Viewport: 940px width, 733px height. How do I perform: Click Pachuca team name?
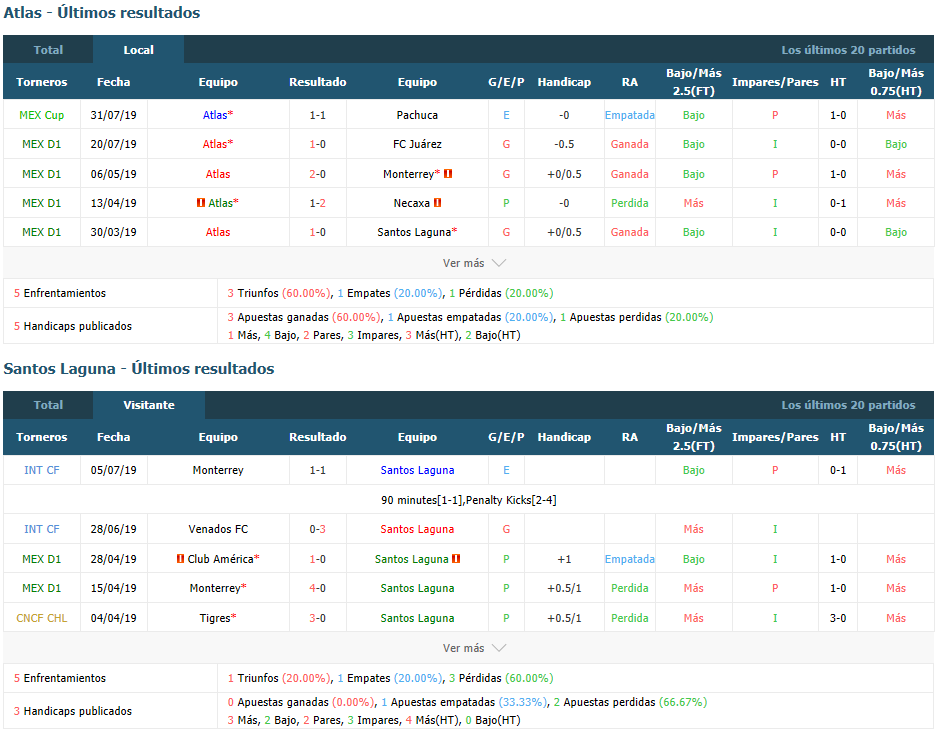417,115
